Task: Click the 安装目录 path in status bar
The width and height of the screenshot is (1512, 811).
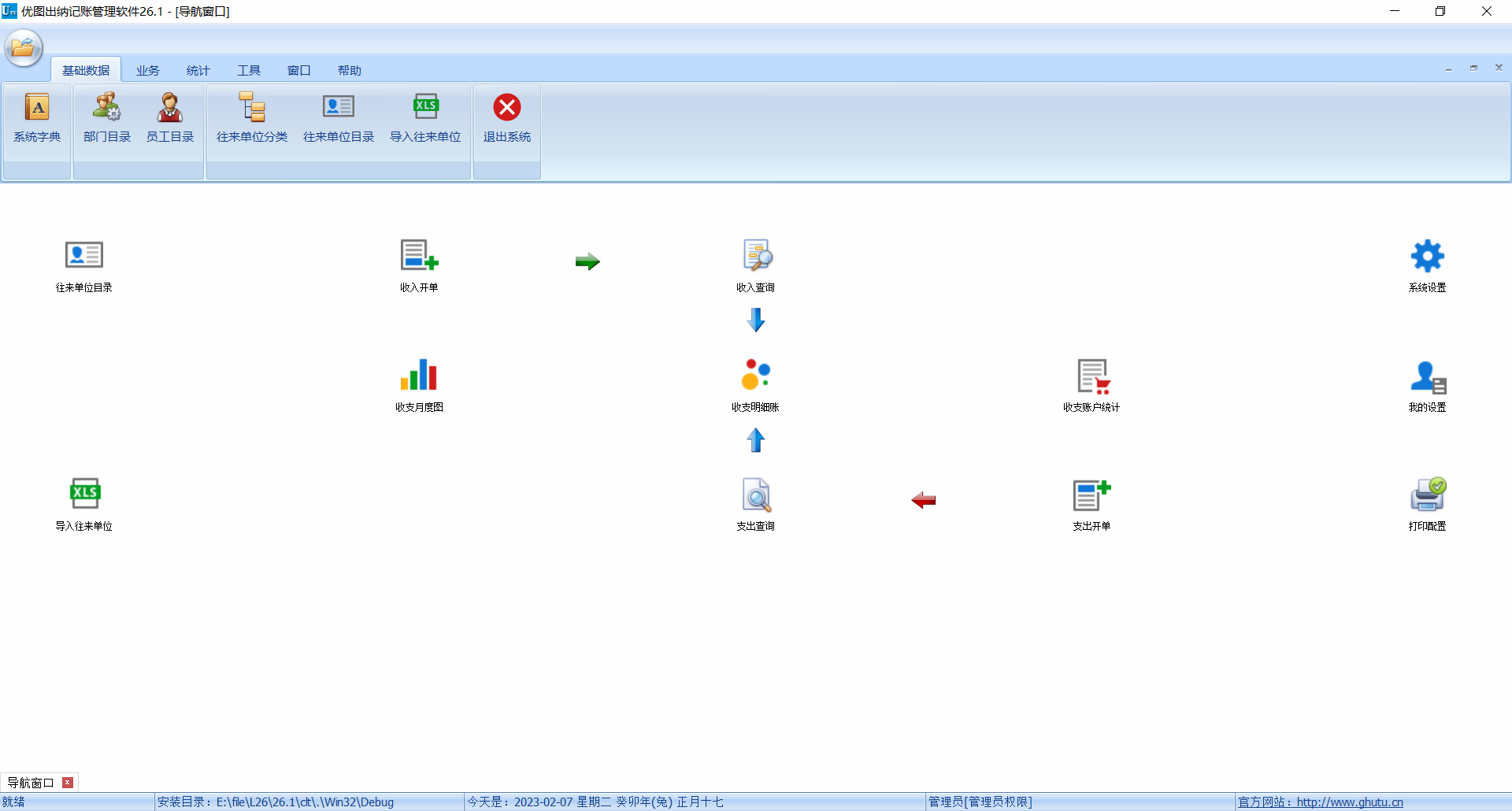Action: pyautogui.click(x=276, y=802)
